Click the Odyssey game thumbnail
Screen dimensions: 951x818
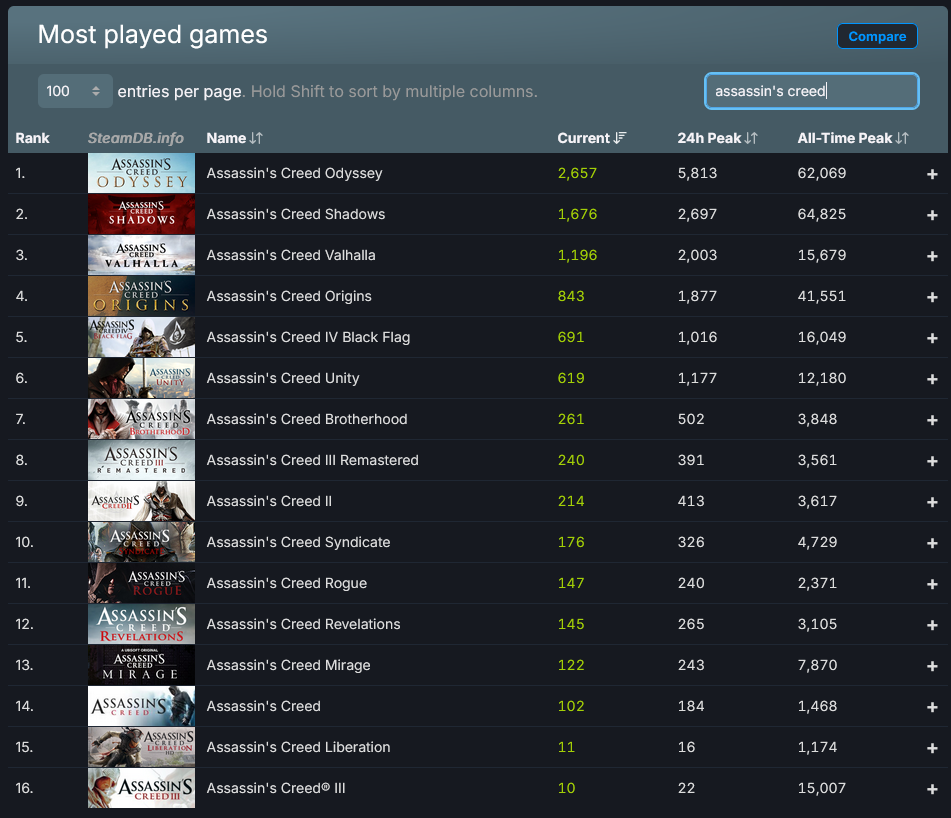pyautogui.click(x=141, y=173)
